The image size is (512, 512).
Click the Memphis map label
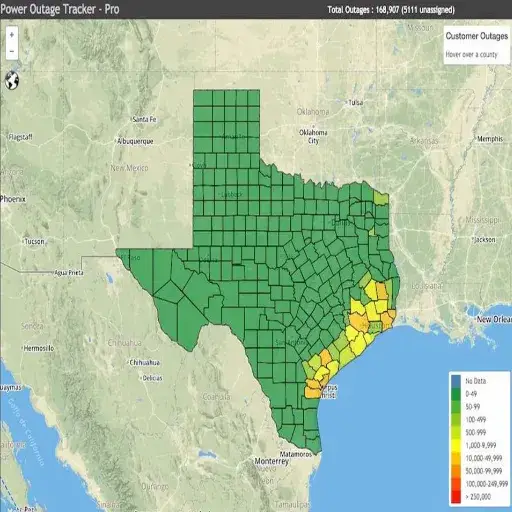[x=490, y=139]
